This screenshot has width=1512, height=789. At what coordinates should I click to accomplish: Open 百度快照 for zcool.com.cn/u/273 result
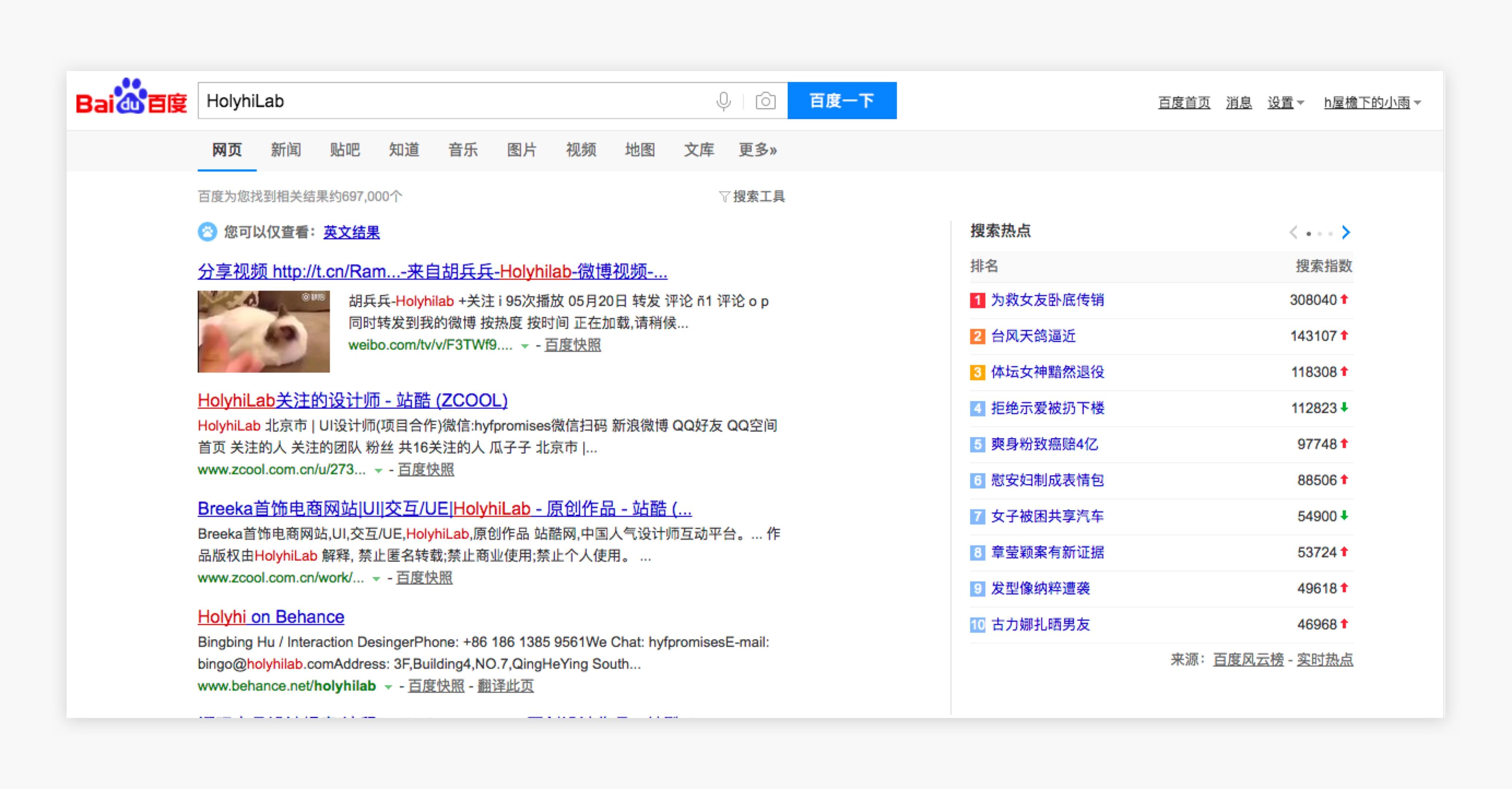426,470
